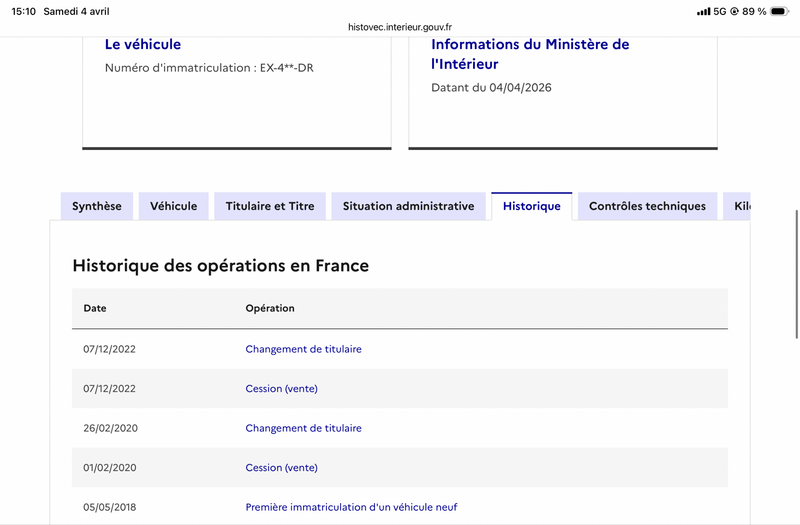The width and height of the screenshot is (800, 525).
Task: Click Cession (vente) from 07/12/2022
Action: coord(281,388)
